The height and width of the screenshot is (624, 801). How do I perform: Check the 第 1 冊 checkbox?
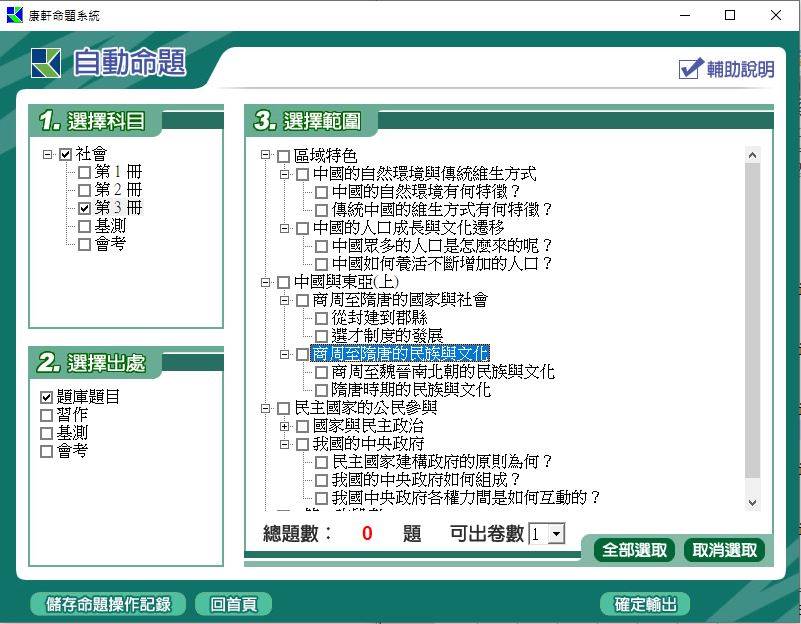(x=84, y=172)
